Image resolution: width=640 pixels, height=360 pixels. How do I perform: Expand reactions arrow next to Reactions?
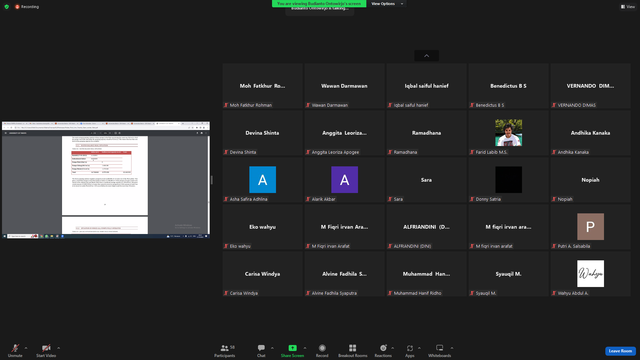tap(393, 348)
